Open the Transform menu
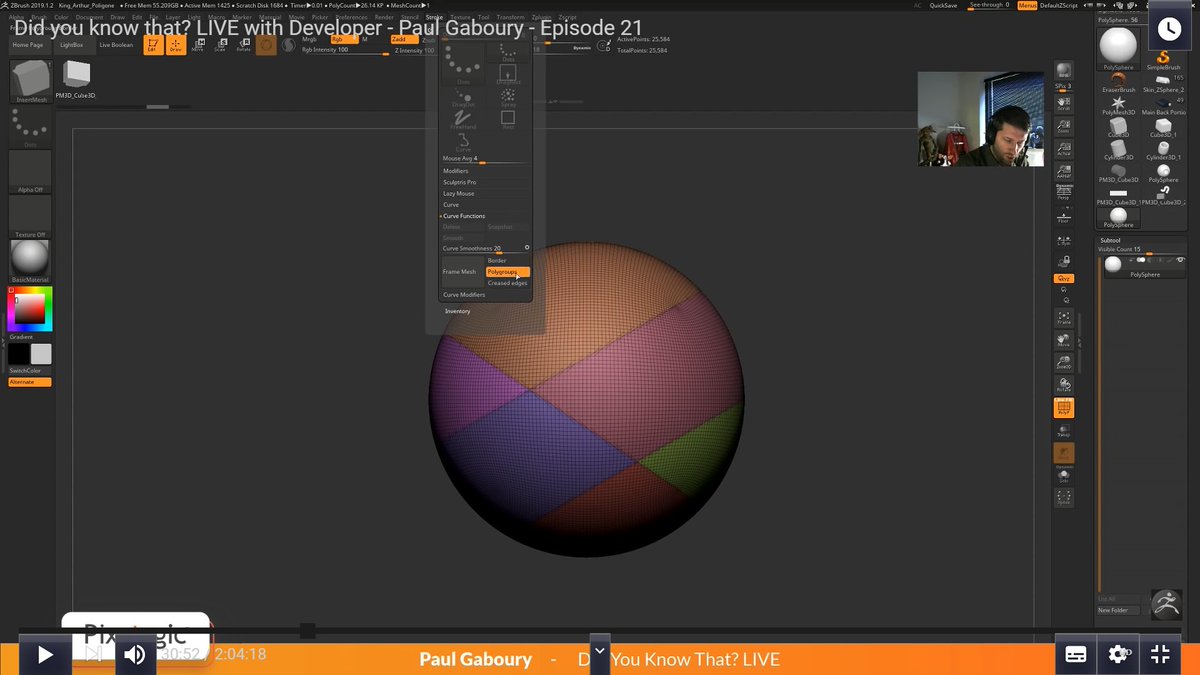Viewport: 1200px width, 675px height. [510, 18]
